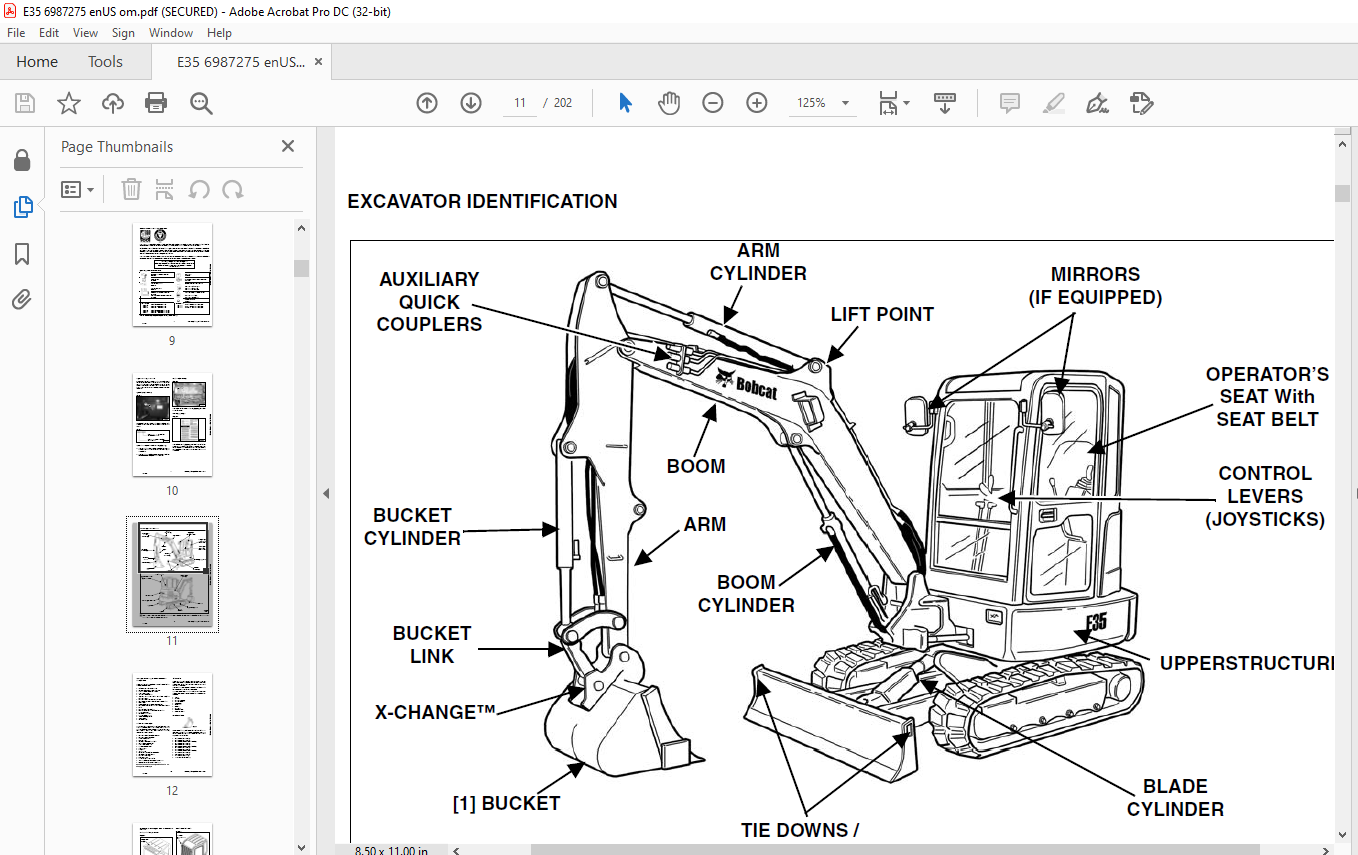Click the EXCAVATOR IDENTIFICATION heading text
Viewport: 1358px width, 855px height.
[482, 202]
